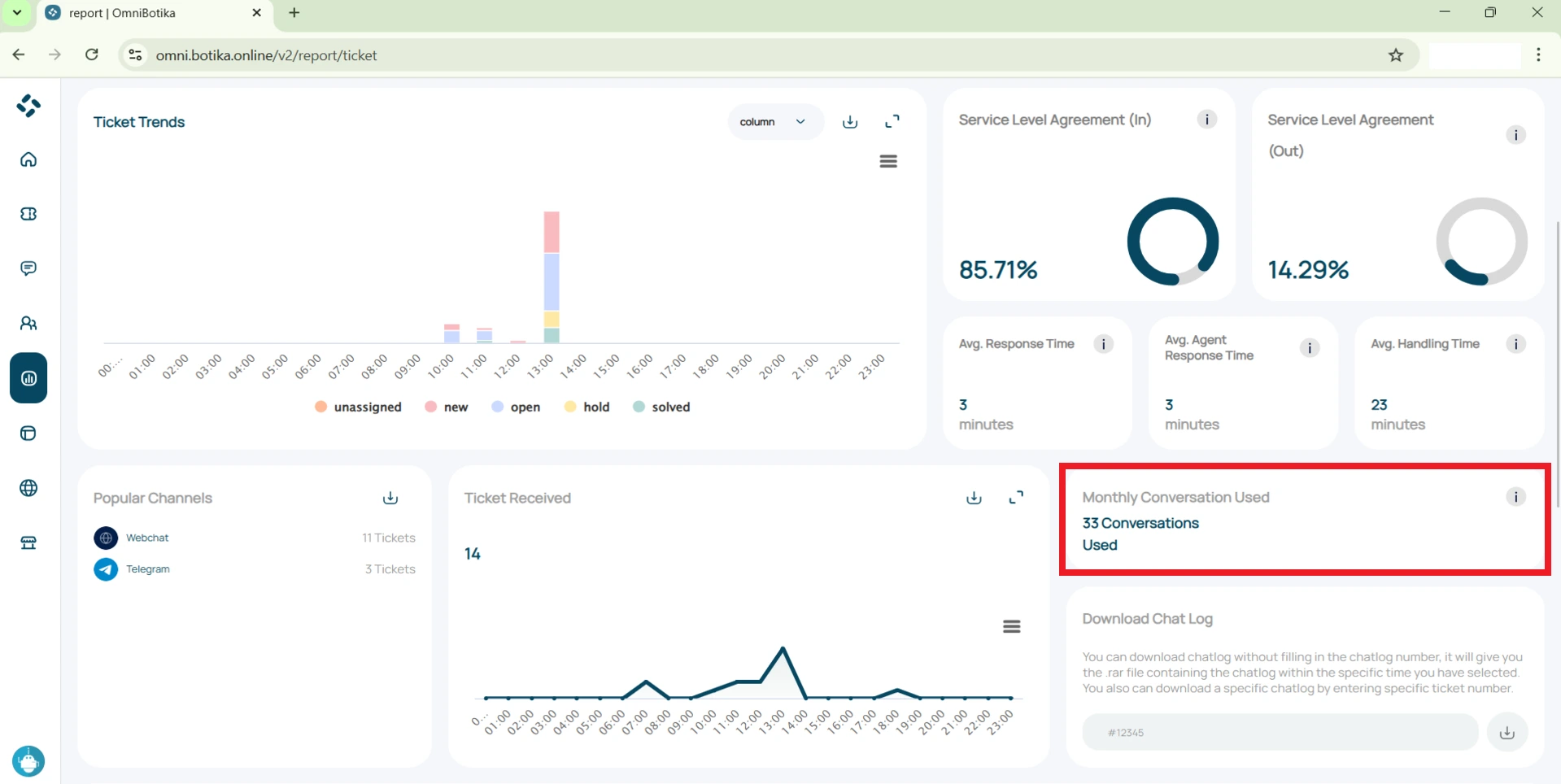Click the '3 Tickets' count
The width and height of the screenshot is (1561, 784).
(390, 569)
